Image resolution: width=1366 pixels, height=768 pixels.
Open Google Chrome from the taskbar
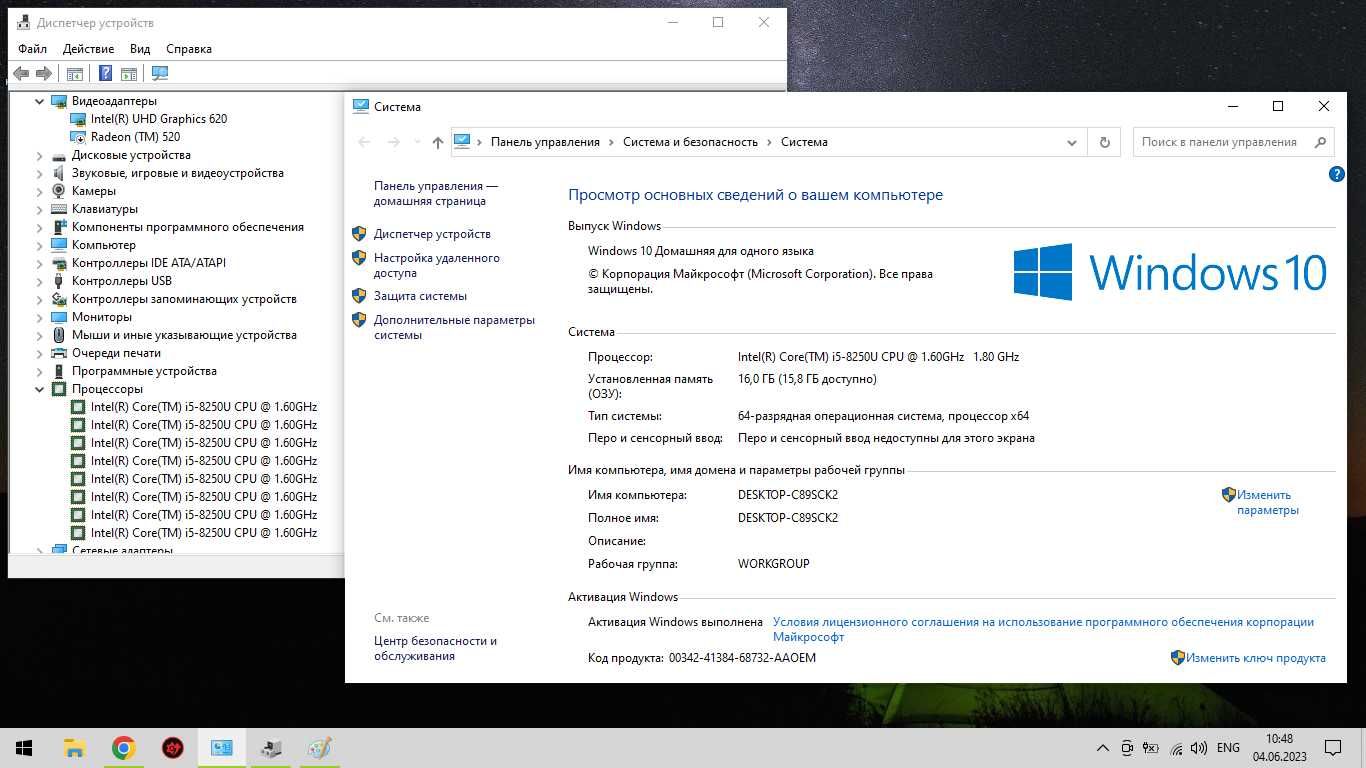point(123,748)
